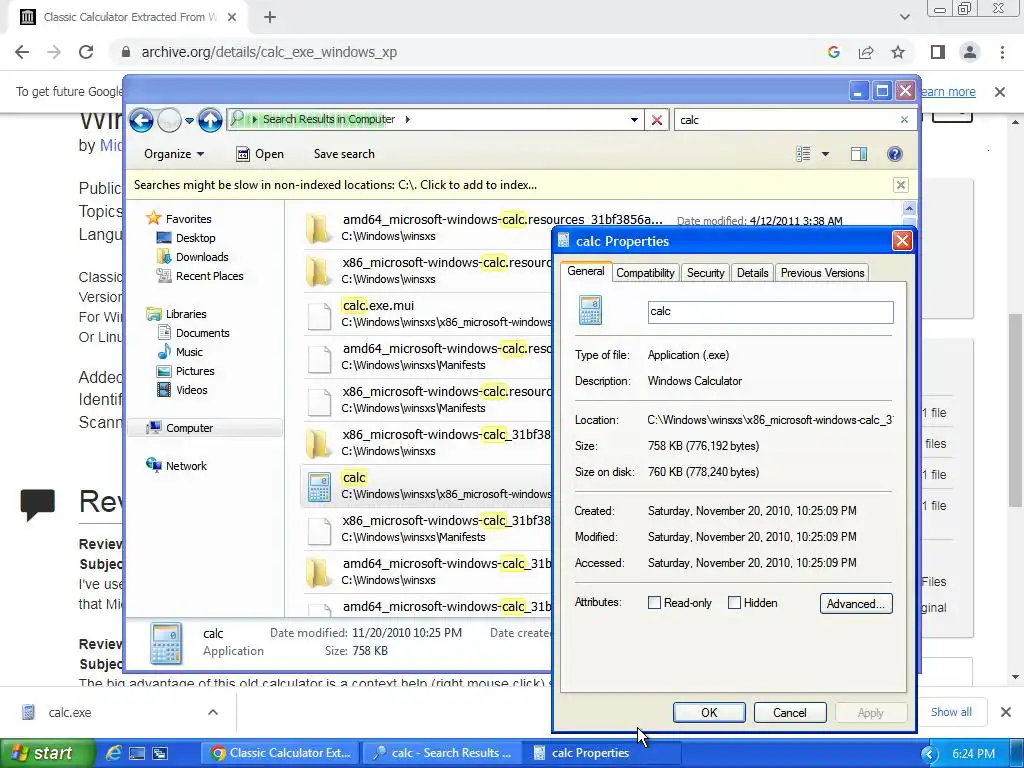The height and width of the screenshot is (768, 1024).
Task: Select Computer in navigation pane
Action: point(189,428)
